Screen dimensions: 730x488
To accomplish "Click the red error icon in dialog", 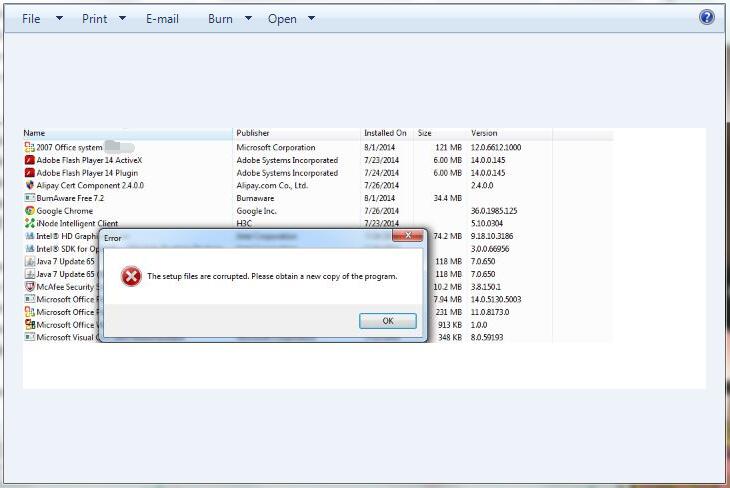I will point(131,276).
